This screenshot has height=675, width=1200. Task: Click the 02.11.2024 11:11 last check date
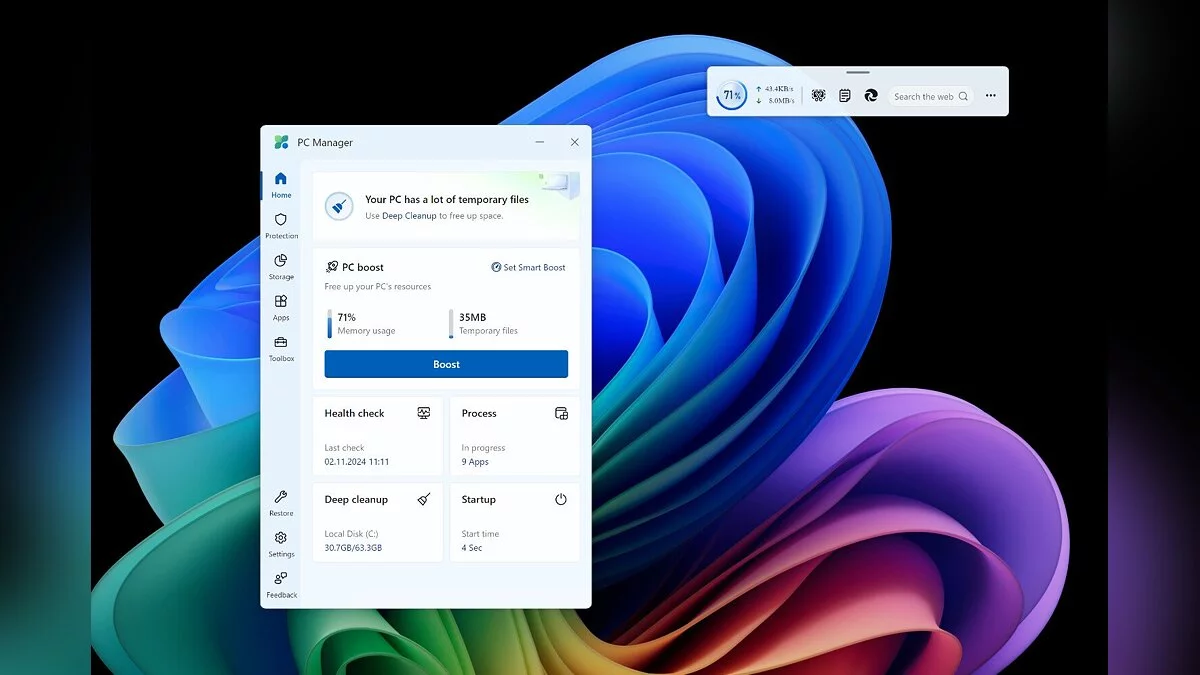pyautogui.click(x=357, y=462)
